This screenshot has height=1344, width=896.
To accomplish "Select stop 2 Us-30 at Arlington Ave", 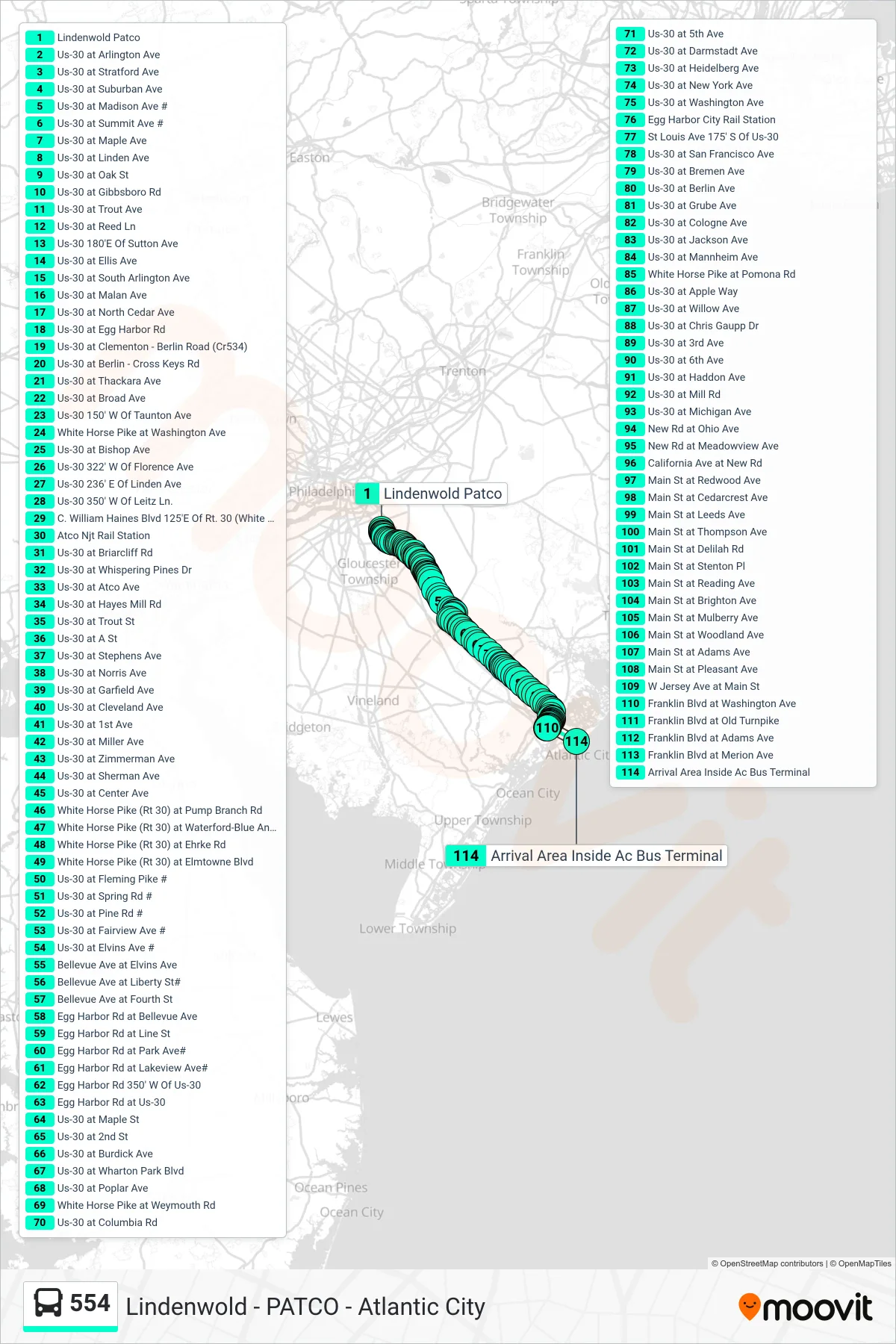I will [x=93, y=55].
